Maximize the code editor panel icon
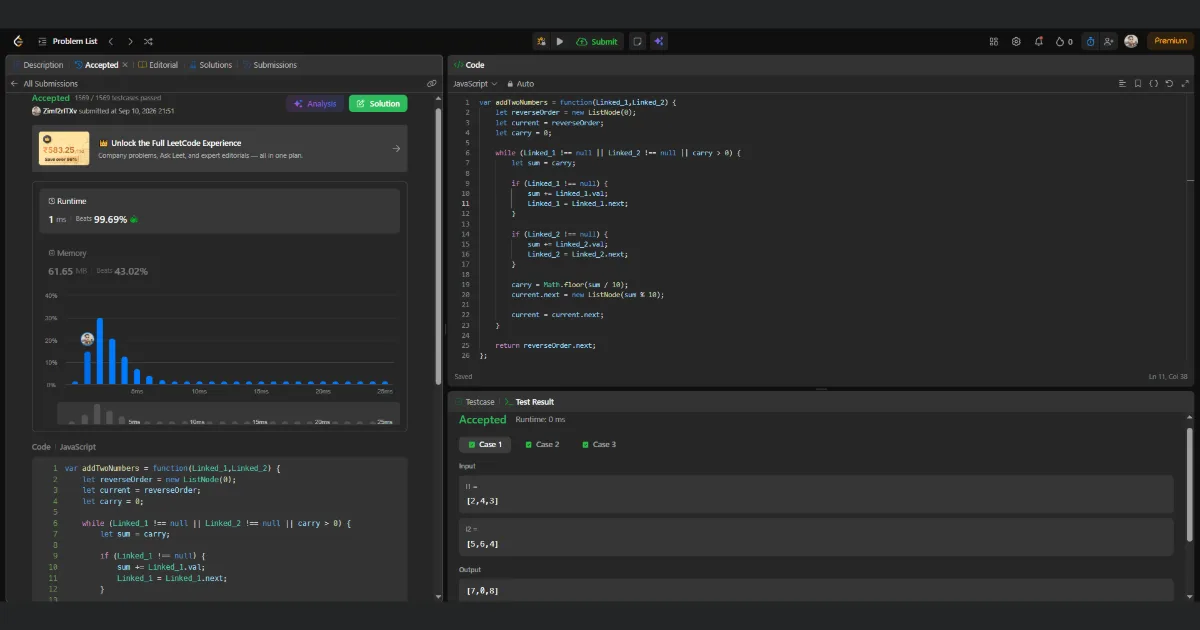Viewport: 1200px width, 630px height. point(1185,84)
